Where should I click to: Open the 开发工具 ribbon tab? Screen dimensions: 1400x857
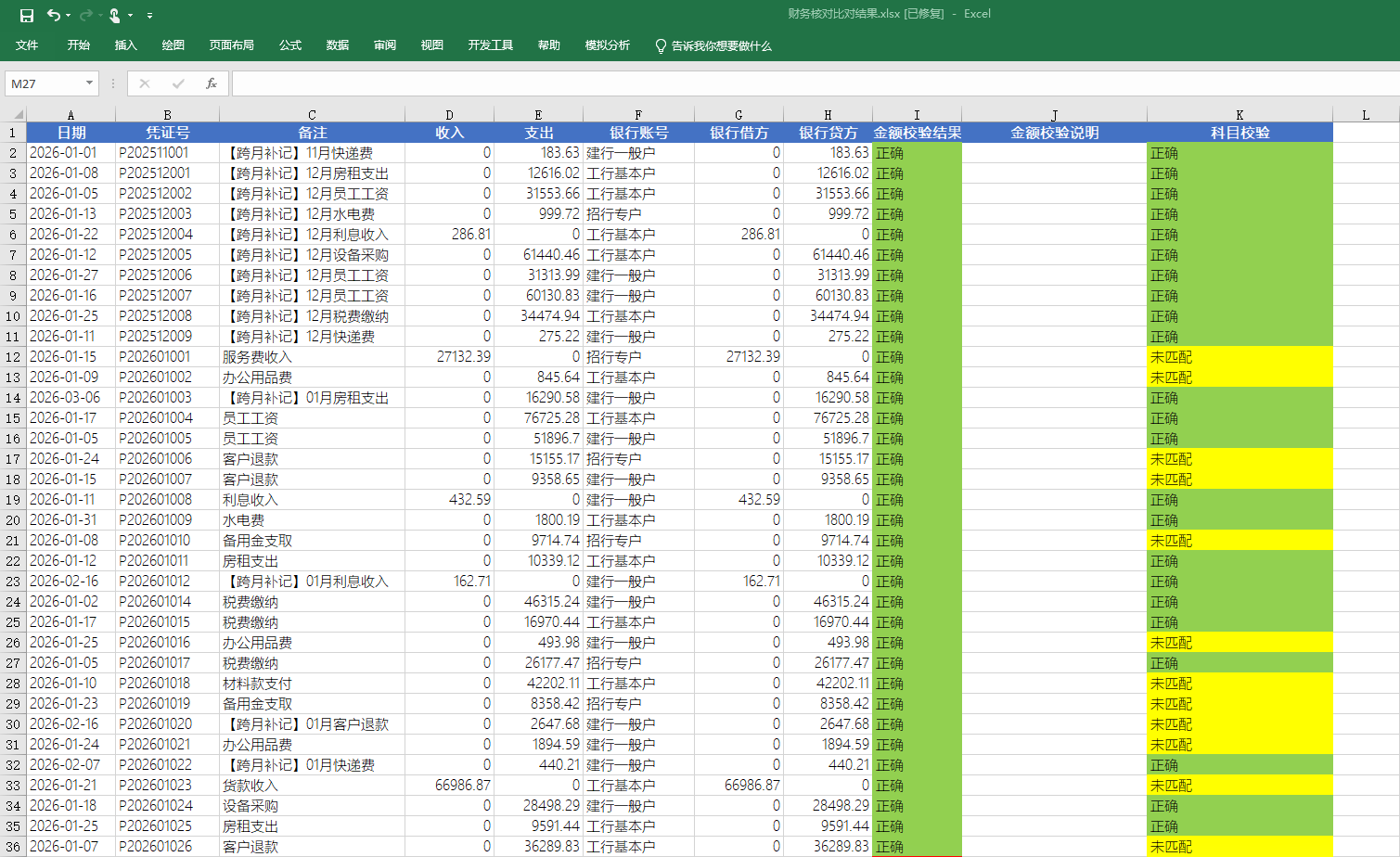pyautogui.click(x=490, y=45)
